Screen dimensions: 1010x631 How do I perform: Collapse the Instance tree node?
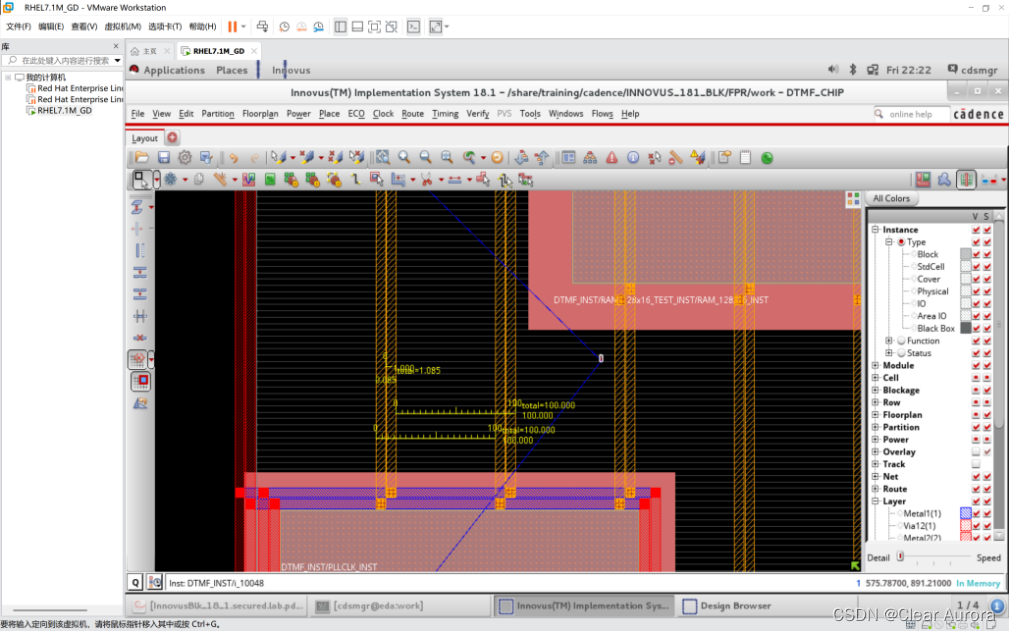point(875,230)
